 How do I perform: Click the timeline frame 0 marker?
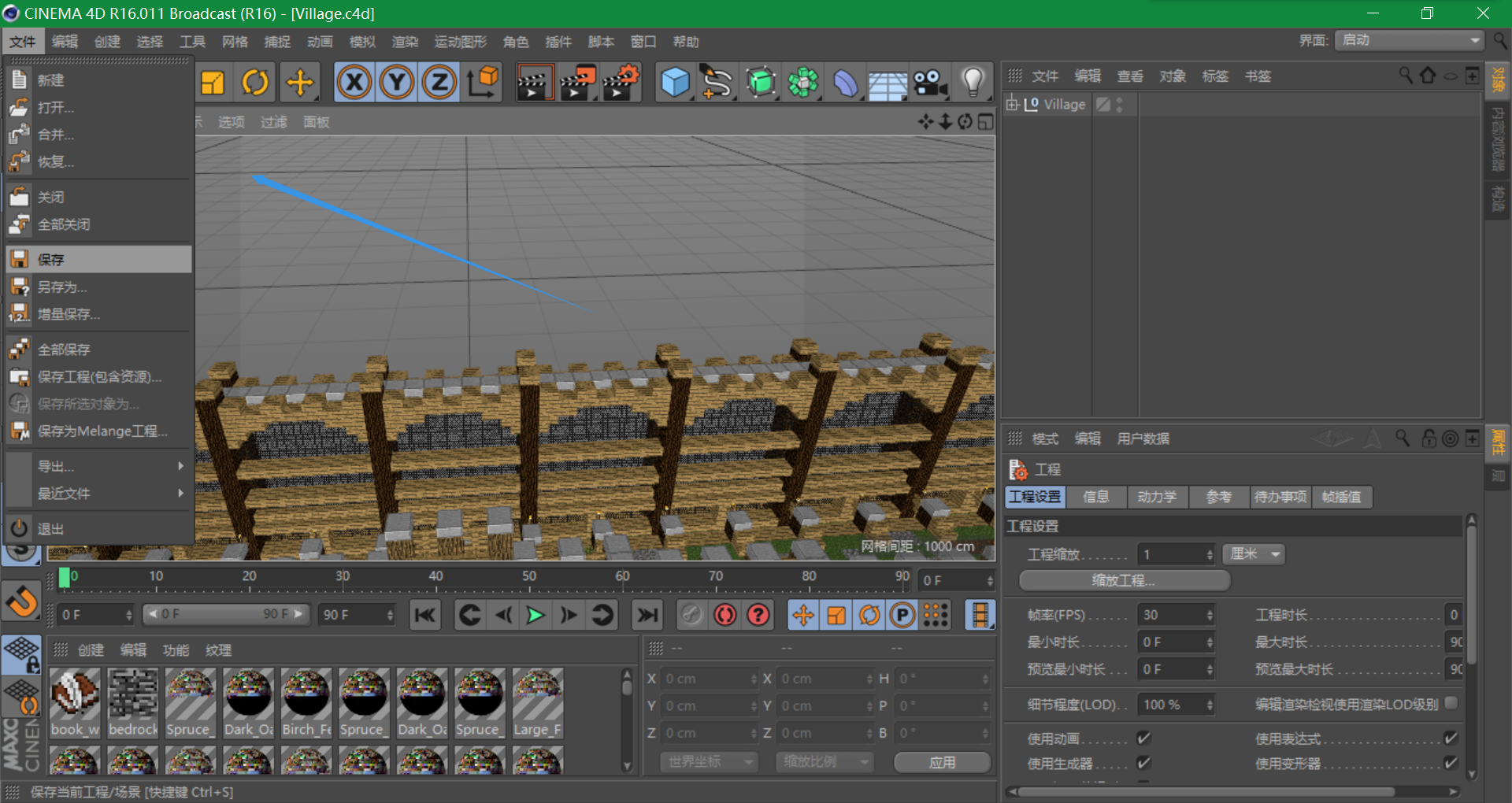(65, 577)
